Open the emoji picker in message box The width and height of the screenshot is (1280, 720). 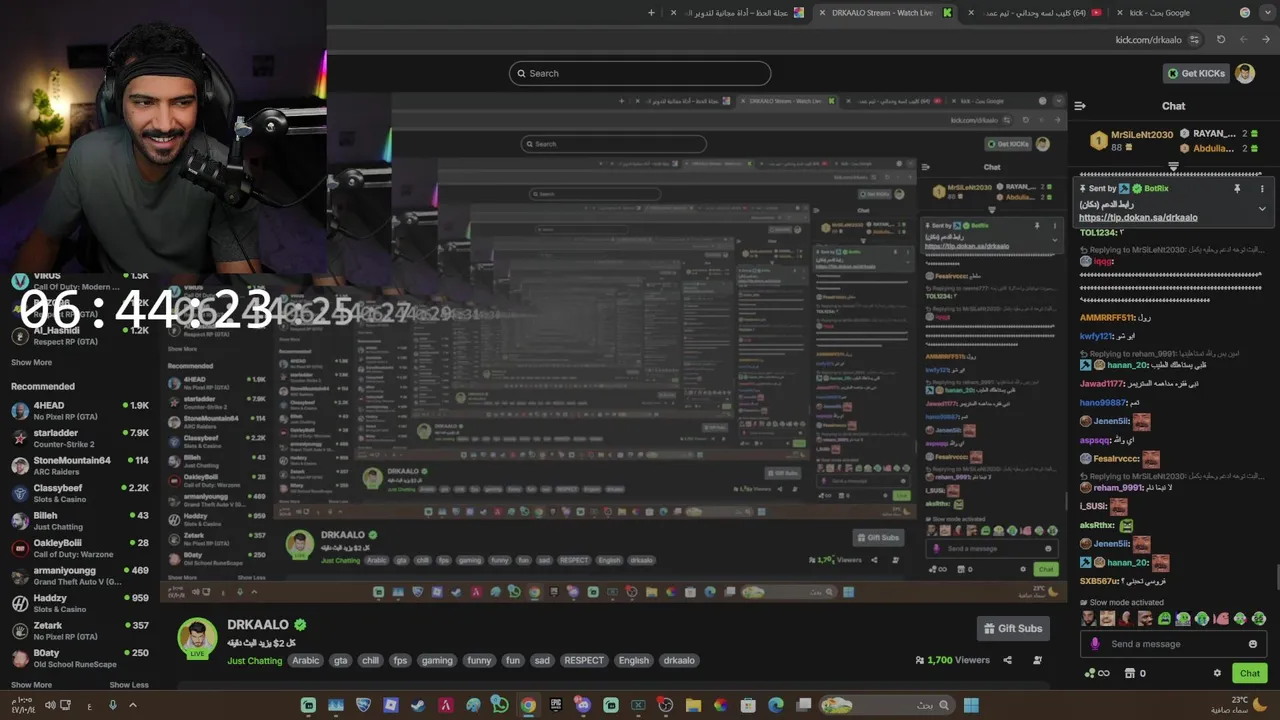1252,644
